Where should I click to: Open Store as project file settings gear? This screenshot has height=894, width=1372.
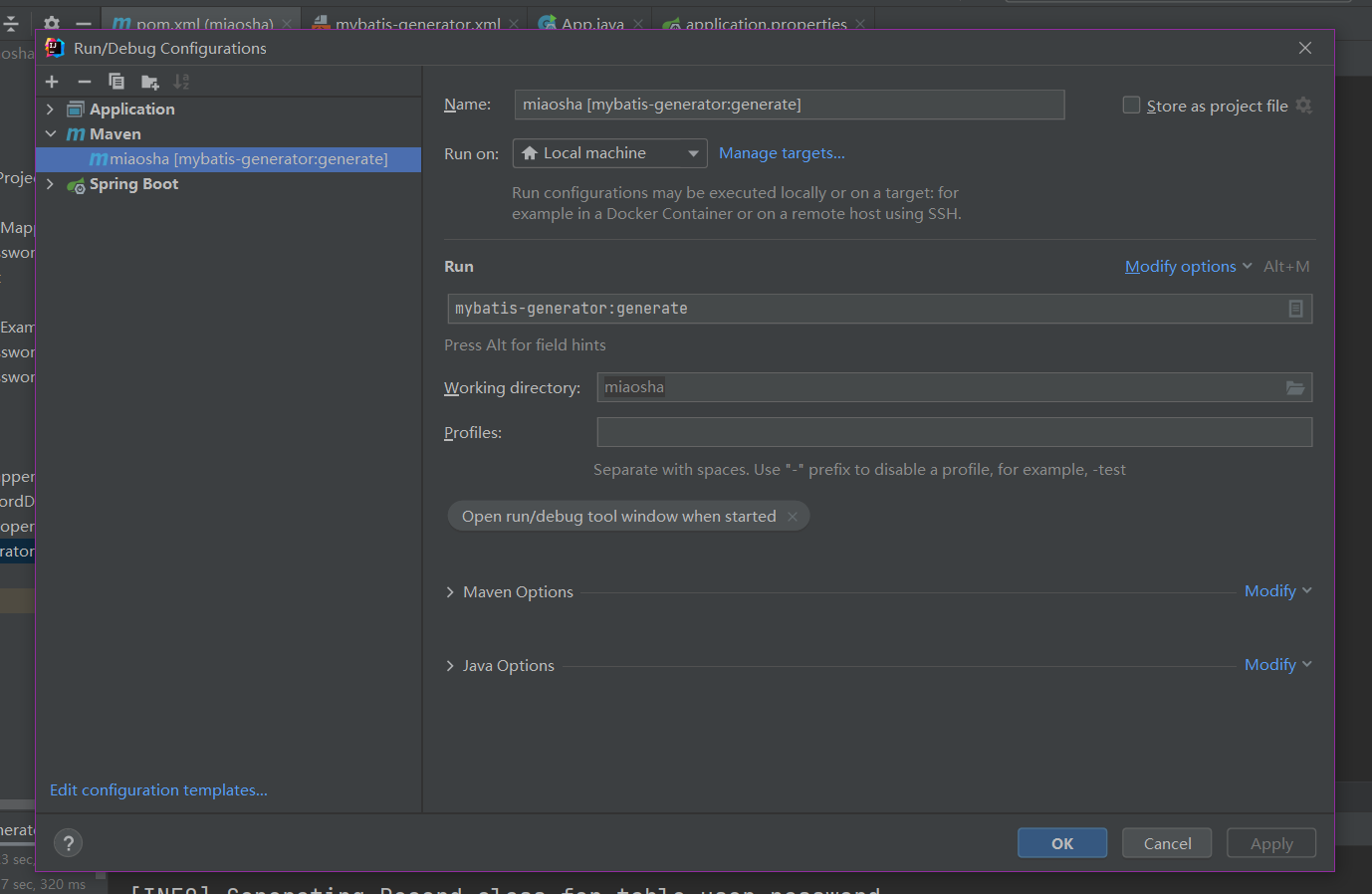click(1303, 106)
